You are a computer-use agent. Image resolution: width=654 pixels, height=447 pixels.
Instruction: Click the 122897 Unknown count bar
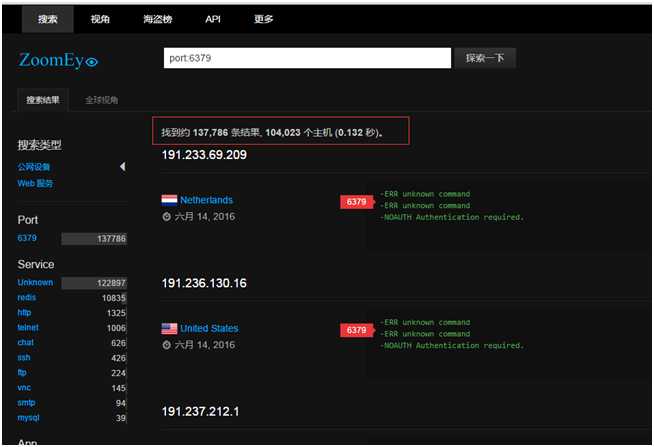(94, 283)
